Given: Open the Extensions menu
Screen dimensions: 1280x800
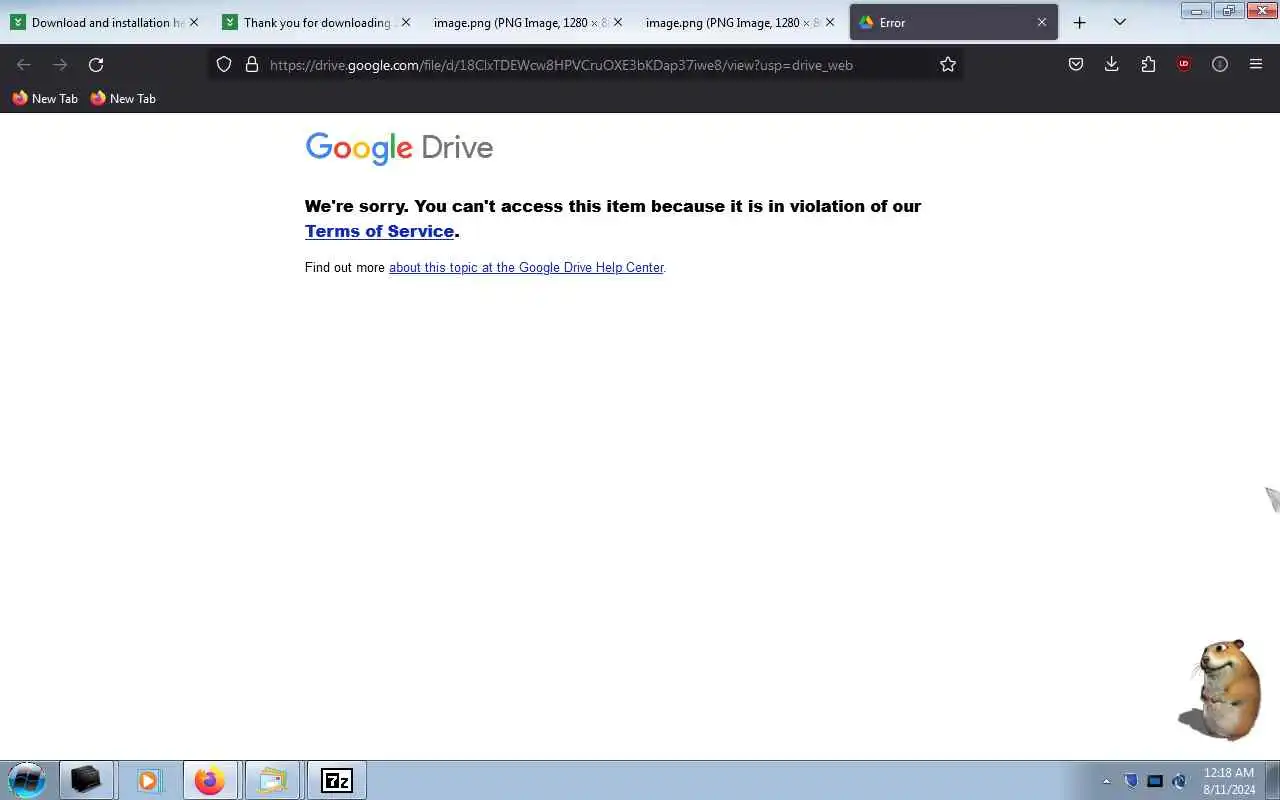Looking at the screenshot, I should (1148, 64).
